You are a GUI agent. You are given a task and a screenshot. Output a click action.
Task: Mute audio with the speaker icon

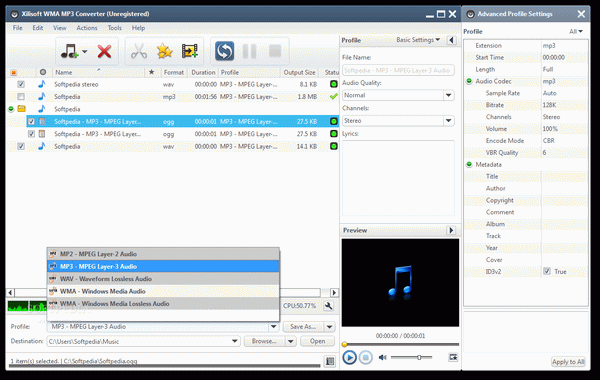(382, 357)
